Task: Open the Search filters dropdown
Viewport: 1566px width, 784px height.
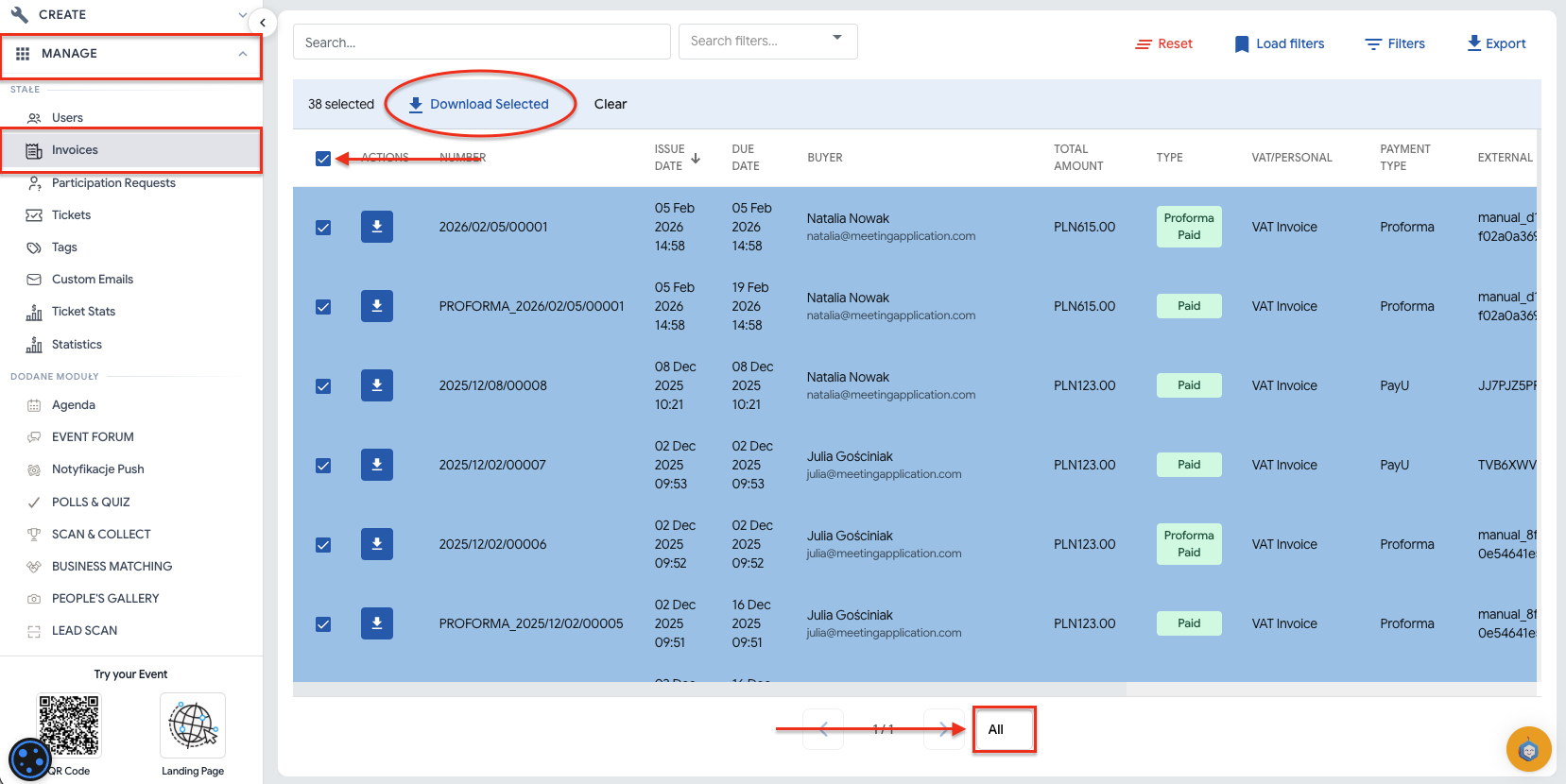Action: 767,42
